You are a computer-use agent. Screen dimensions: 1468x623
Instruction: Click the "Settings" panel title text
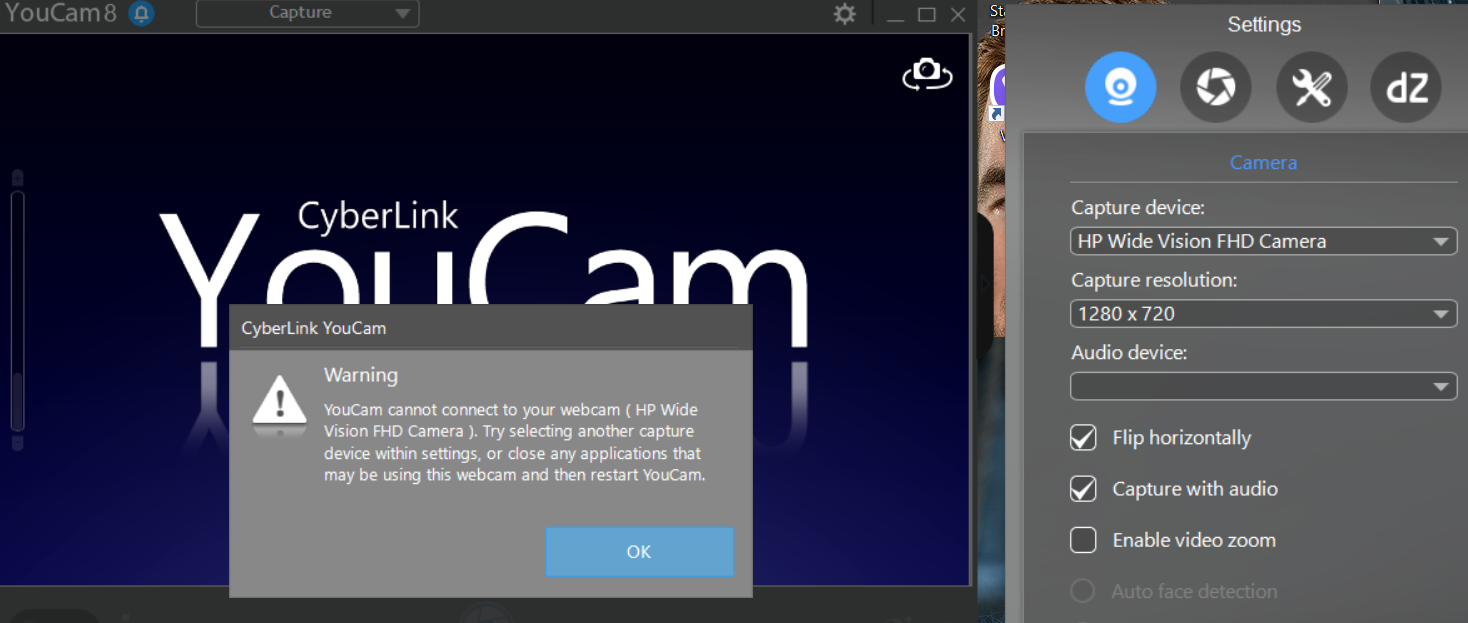[x=1264, y=24]
